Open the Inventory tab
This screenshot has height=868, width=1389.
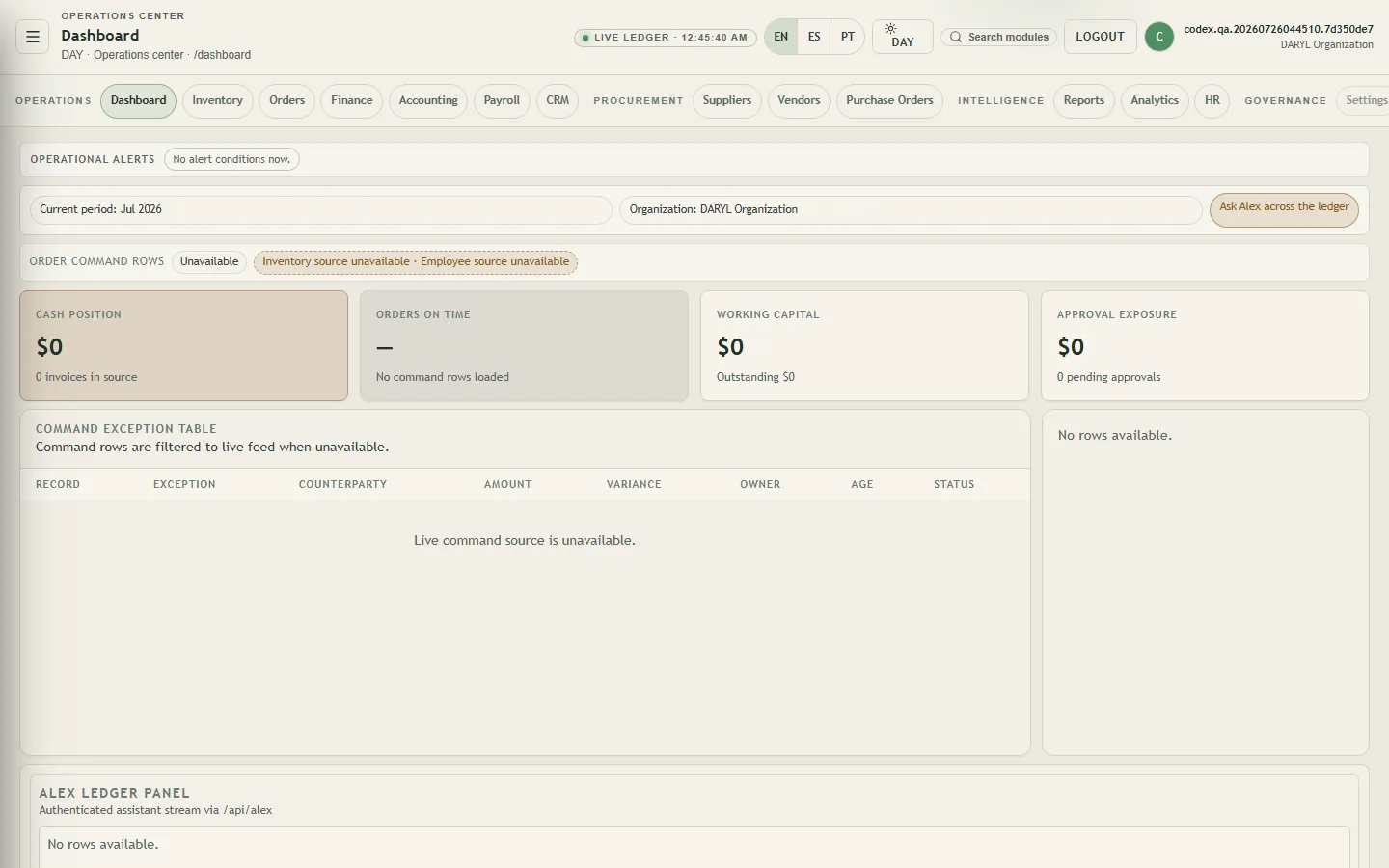point(217,100)
